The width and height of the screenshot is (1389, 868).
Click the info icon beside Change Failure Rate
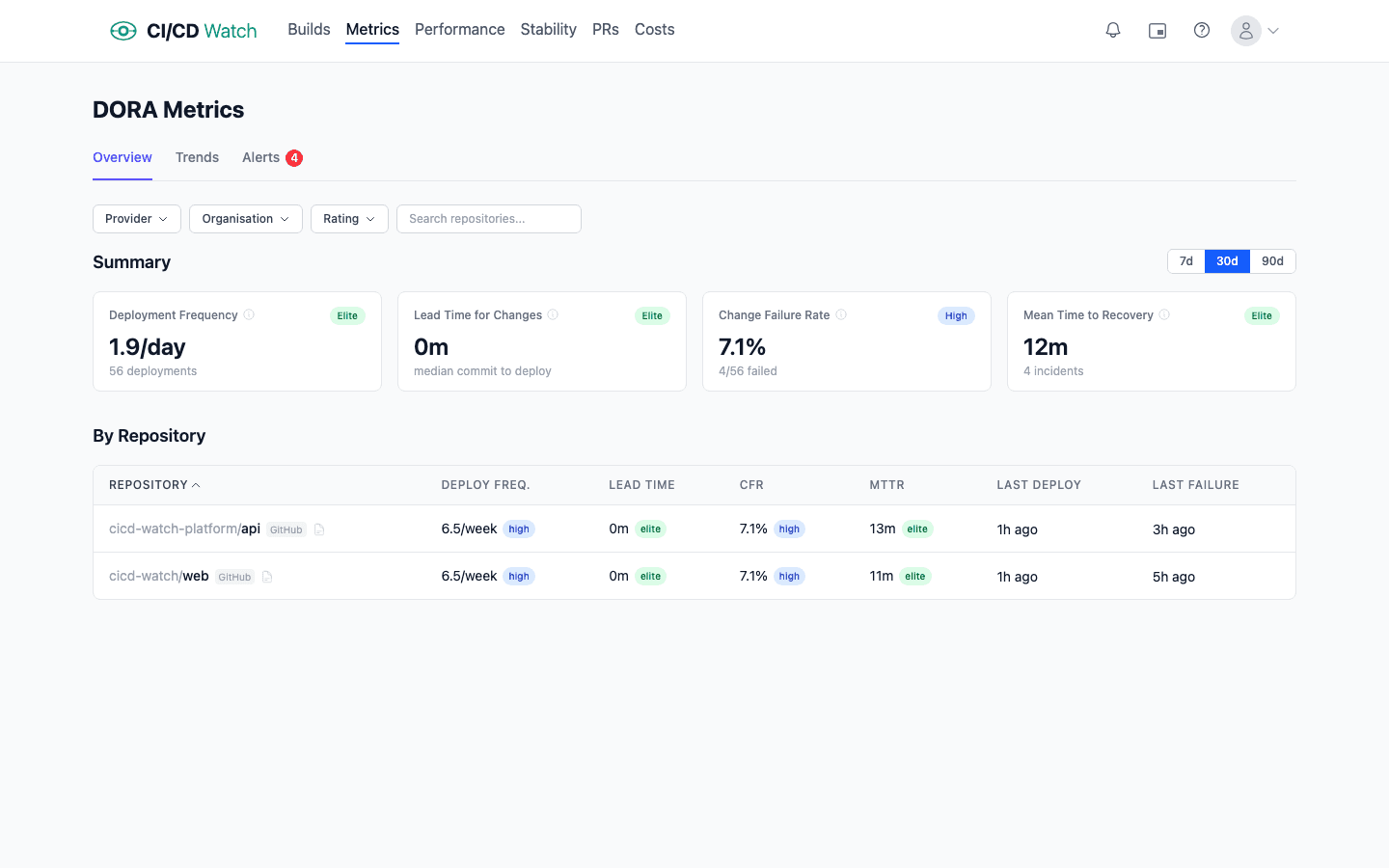842,314
